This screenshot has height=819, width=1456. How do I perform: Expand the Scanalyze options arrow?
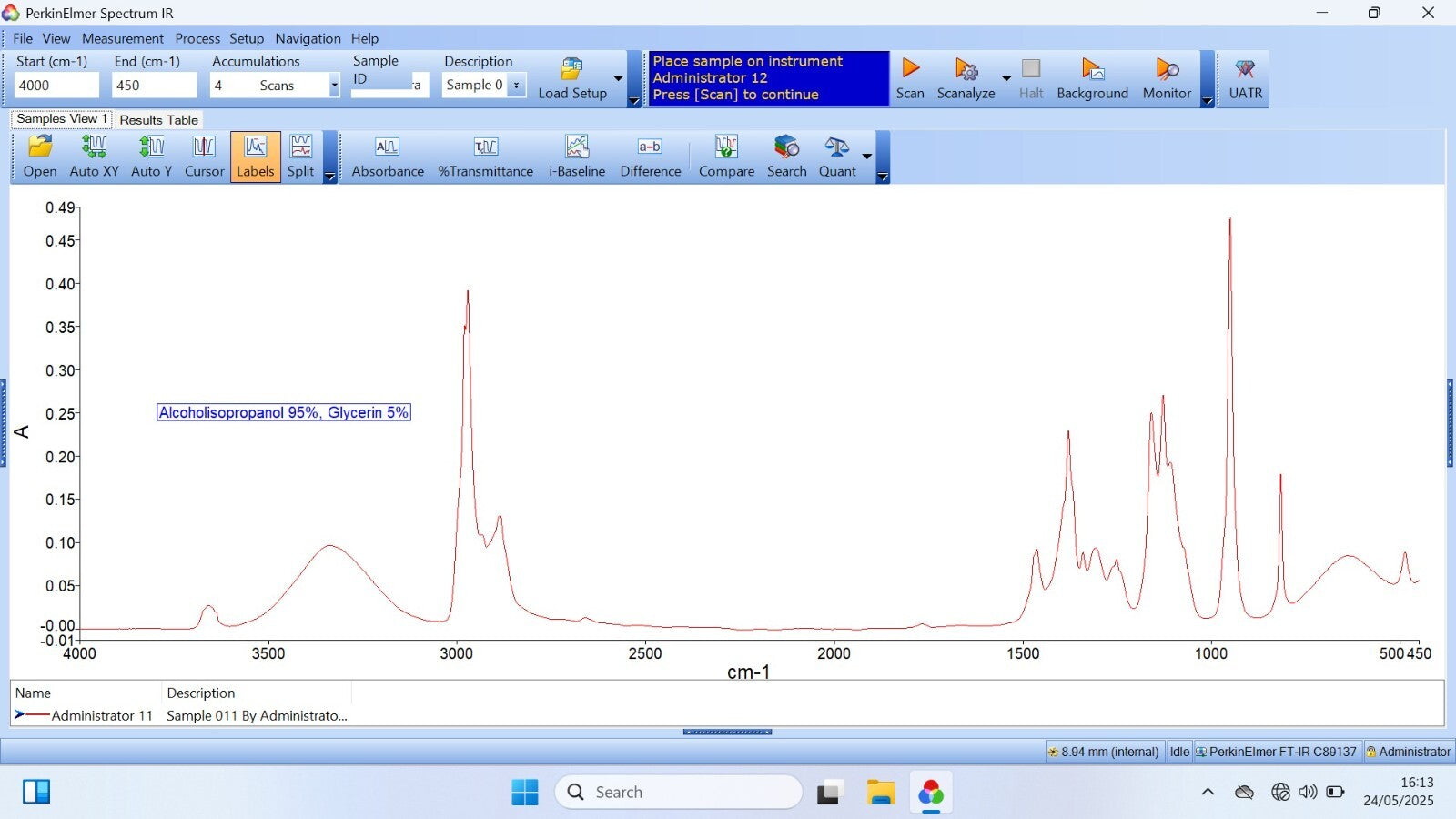pos(1006,78)
